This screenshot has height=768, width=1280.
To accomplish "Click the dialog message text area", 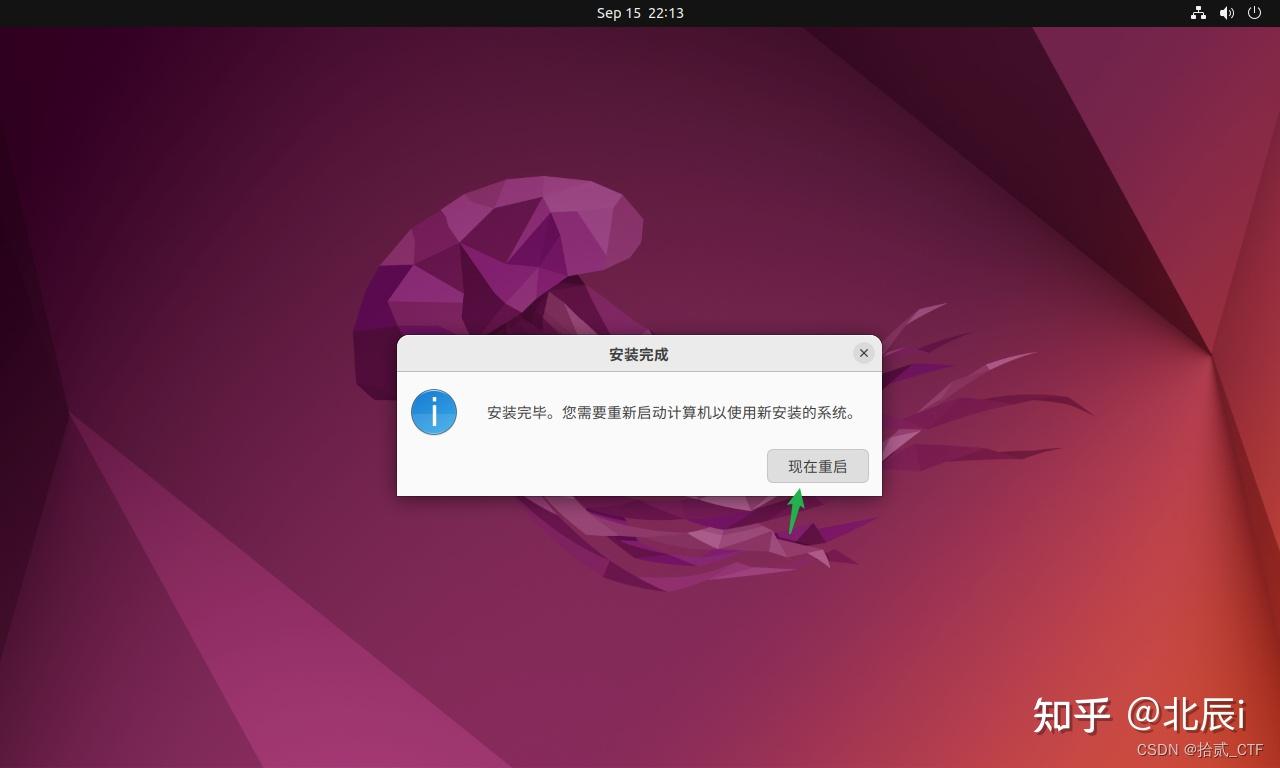I will (670, 412).
